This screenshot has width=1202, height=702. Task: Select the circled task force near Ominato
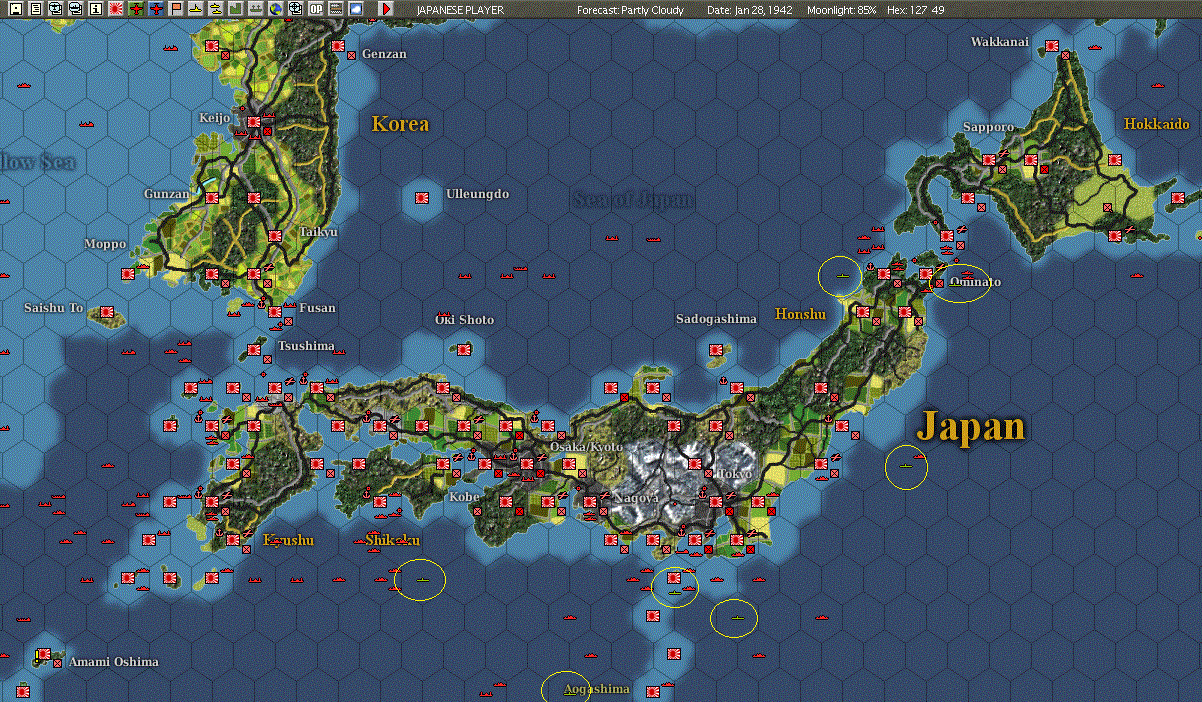959,283
